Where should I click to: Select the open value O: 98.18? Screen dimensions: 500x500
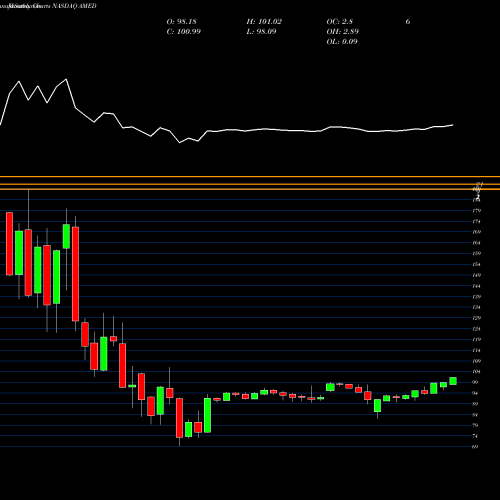point(182,22)
